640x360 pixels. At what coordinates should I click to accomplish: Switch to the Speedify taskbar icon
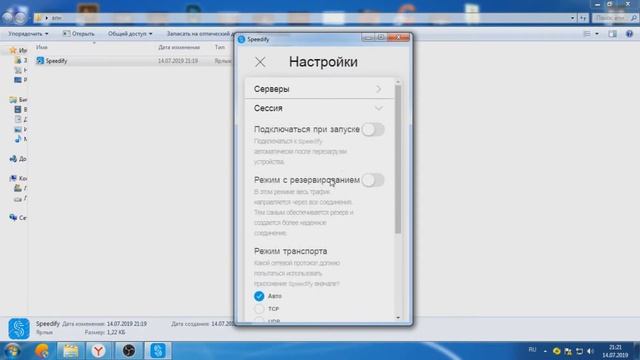click(x=158, y=351)
